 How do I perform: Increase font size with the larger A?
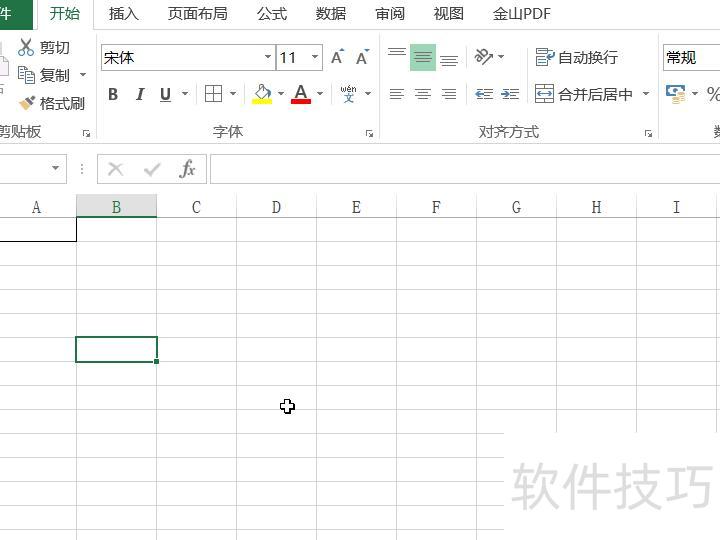(x=338, y=57)
